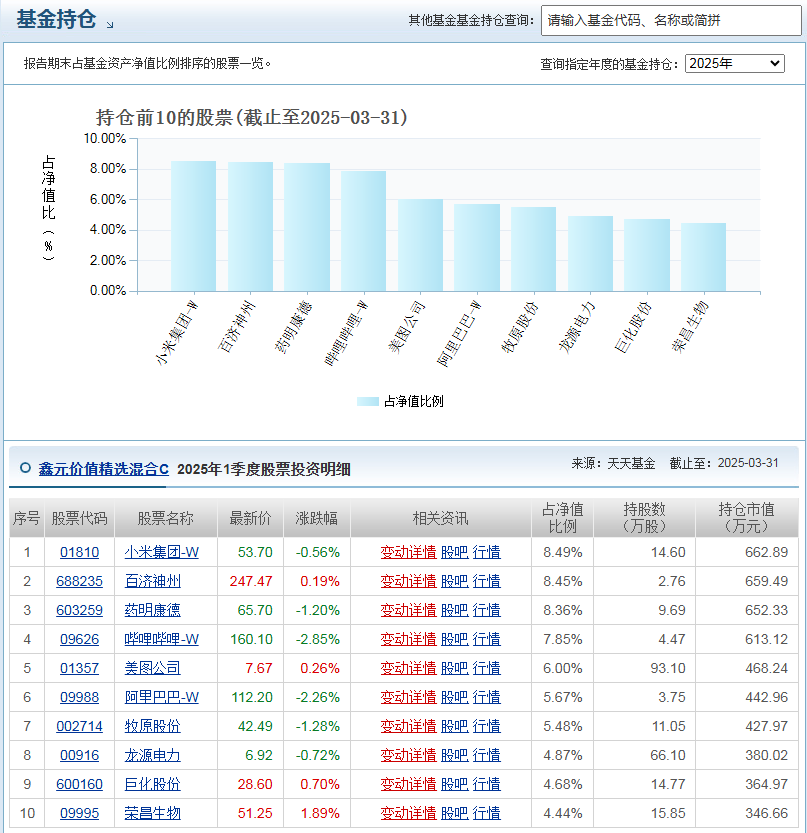
Task: Open the 百济神州 stock name link
Action: coord(152,581)
